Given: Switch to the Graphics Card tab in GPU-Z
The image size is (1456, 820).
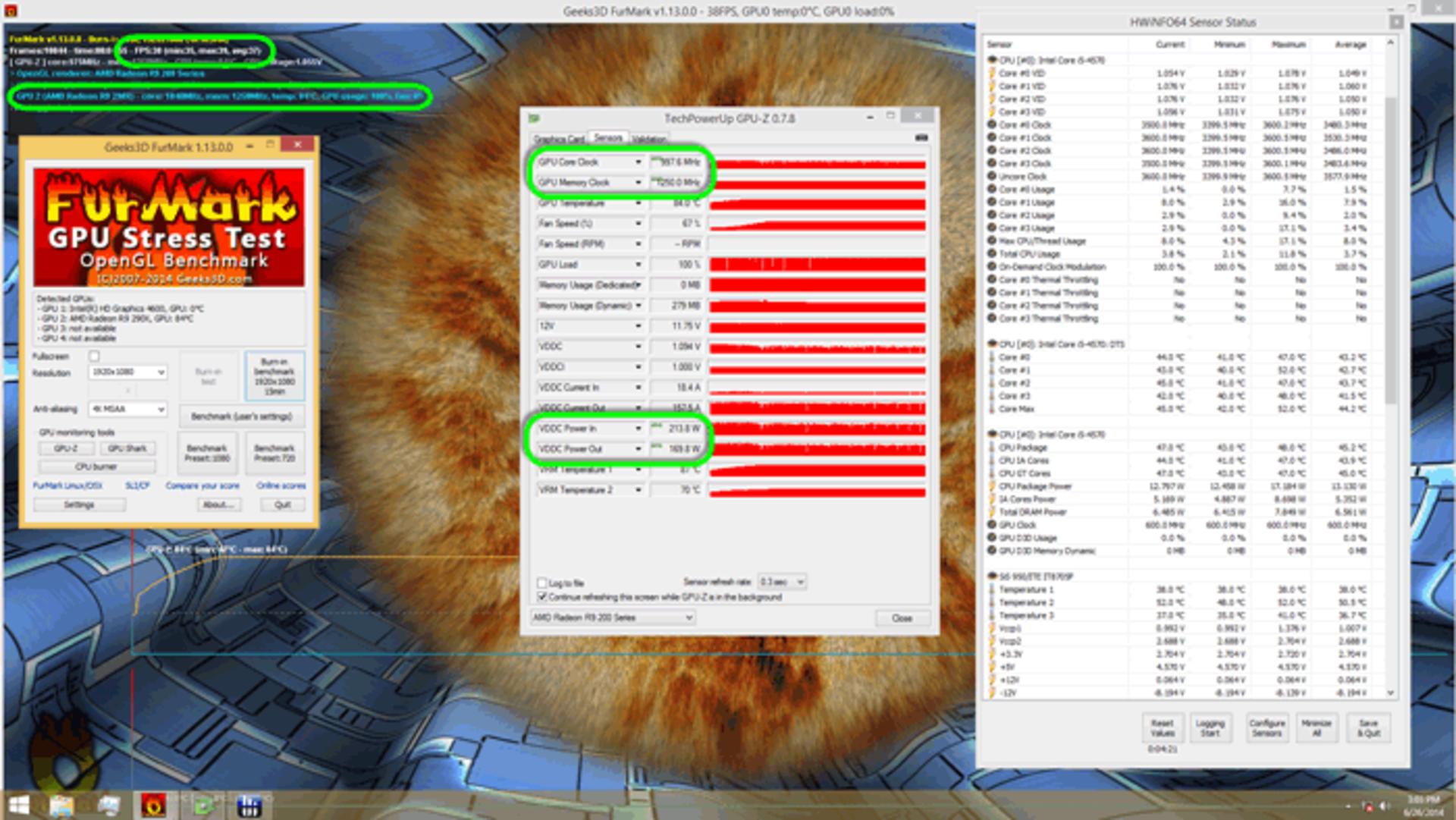Looking at the screenshot, I should (x=559, y=139).
